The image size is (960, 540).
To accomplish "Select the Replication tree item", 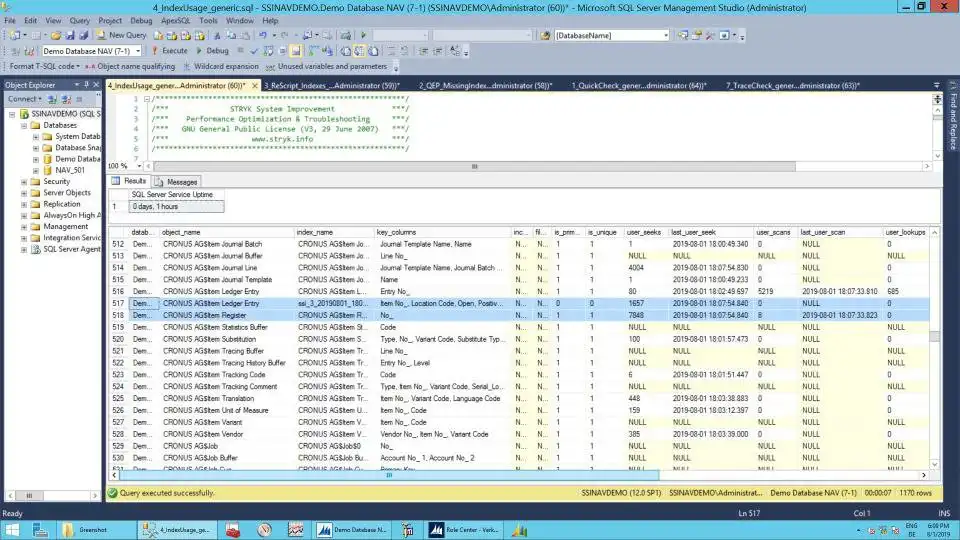I will coord(61,204).
